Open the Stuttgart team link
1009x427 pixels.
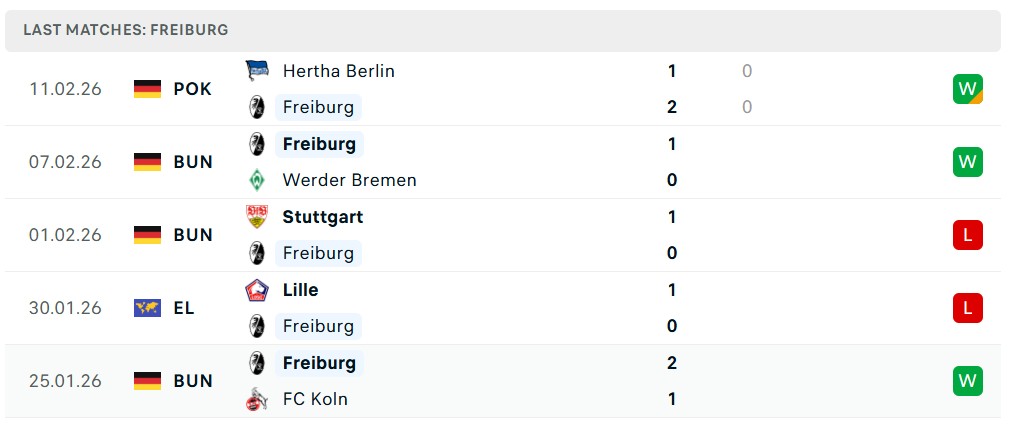coord(322,217)
